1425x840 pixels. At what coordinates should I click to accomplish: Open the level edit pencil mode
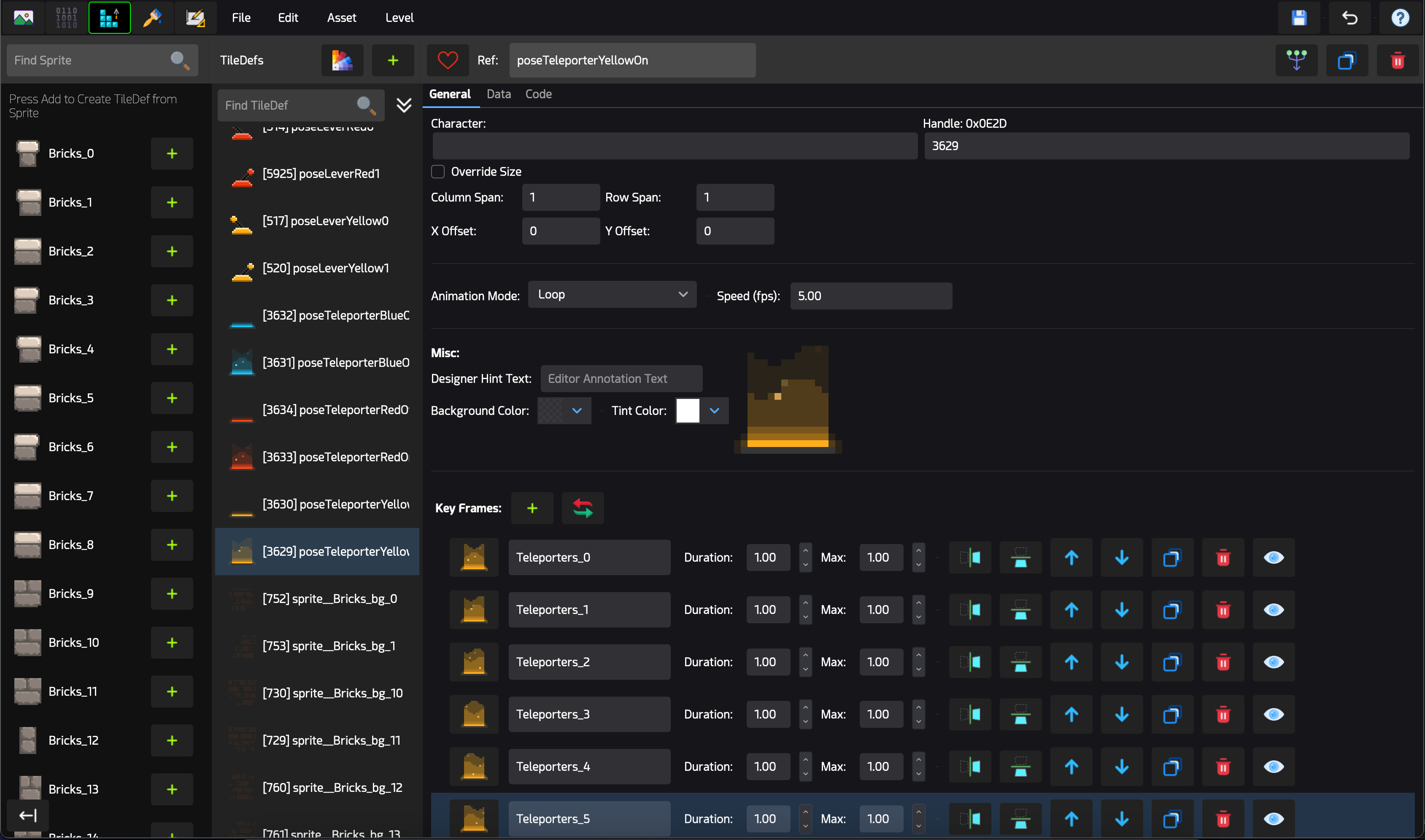pyautogui.click(x=195, y=18)
